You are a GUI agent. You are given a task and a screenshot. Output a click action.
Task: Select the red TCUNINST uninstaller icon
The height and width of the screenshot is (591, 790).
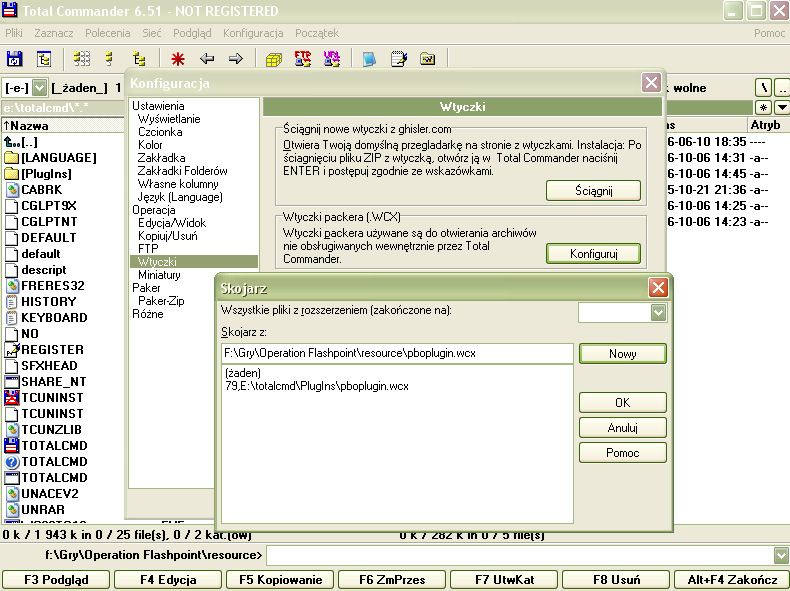[x=12, y=398]
